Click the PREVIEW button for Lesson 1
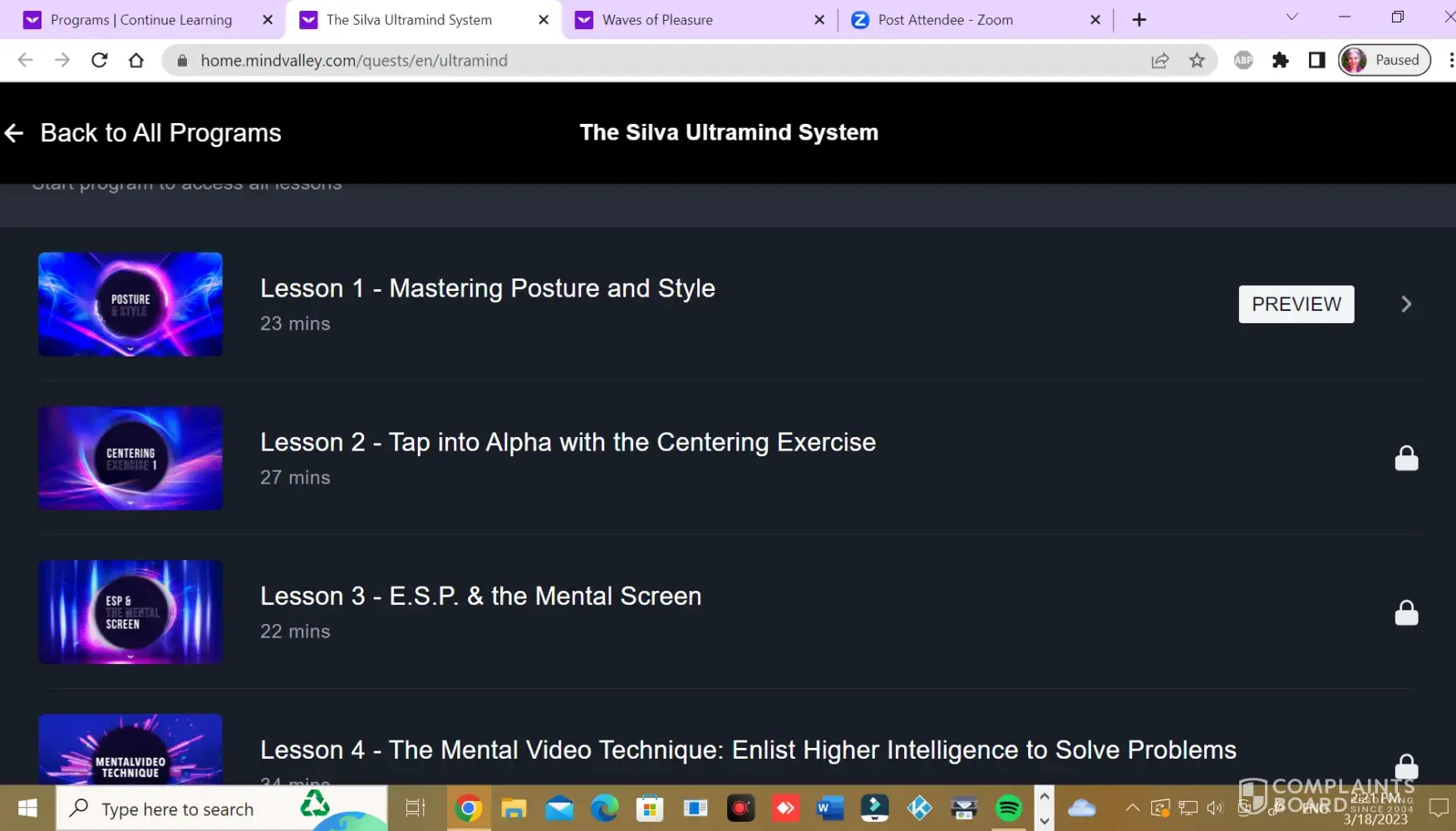 coord(1296,304)
